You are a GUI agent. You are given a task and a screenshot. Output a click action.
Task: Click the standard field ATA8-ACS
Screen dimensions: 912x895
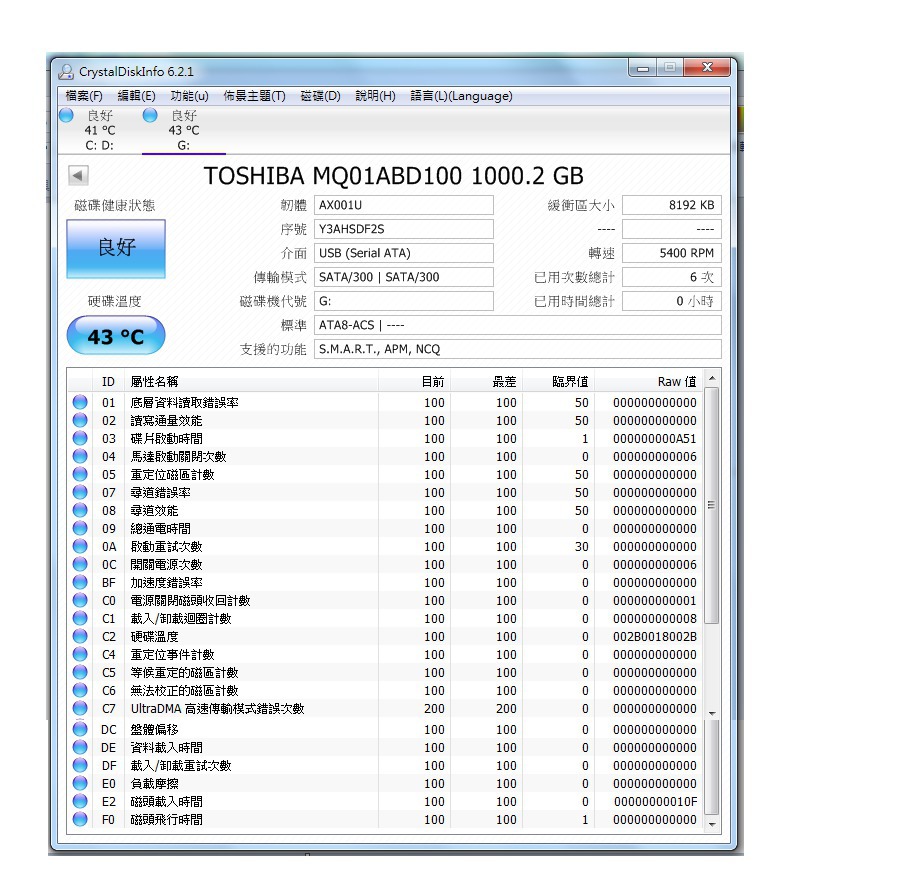518,325
